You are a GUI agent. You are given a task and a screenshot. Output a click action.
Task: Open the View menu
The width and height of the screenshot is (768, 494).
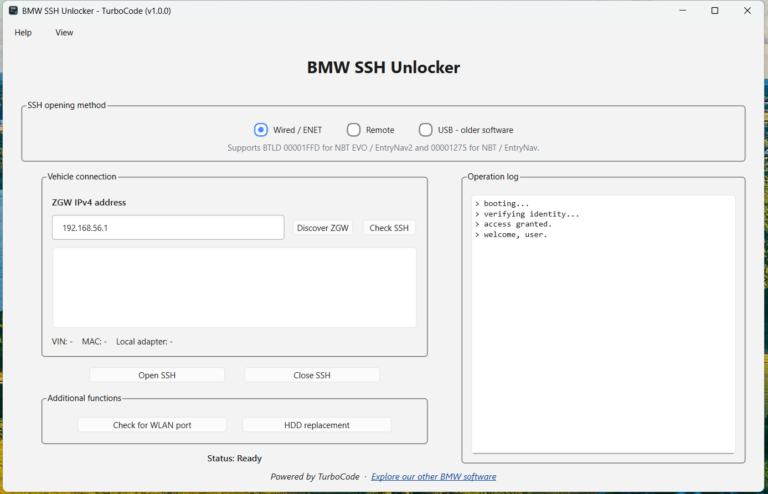[x=64, y=33]
